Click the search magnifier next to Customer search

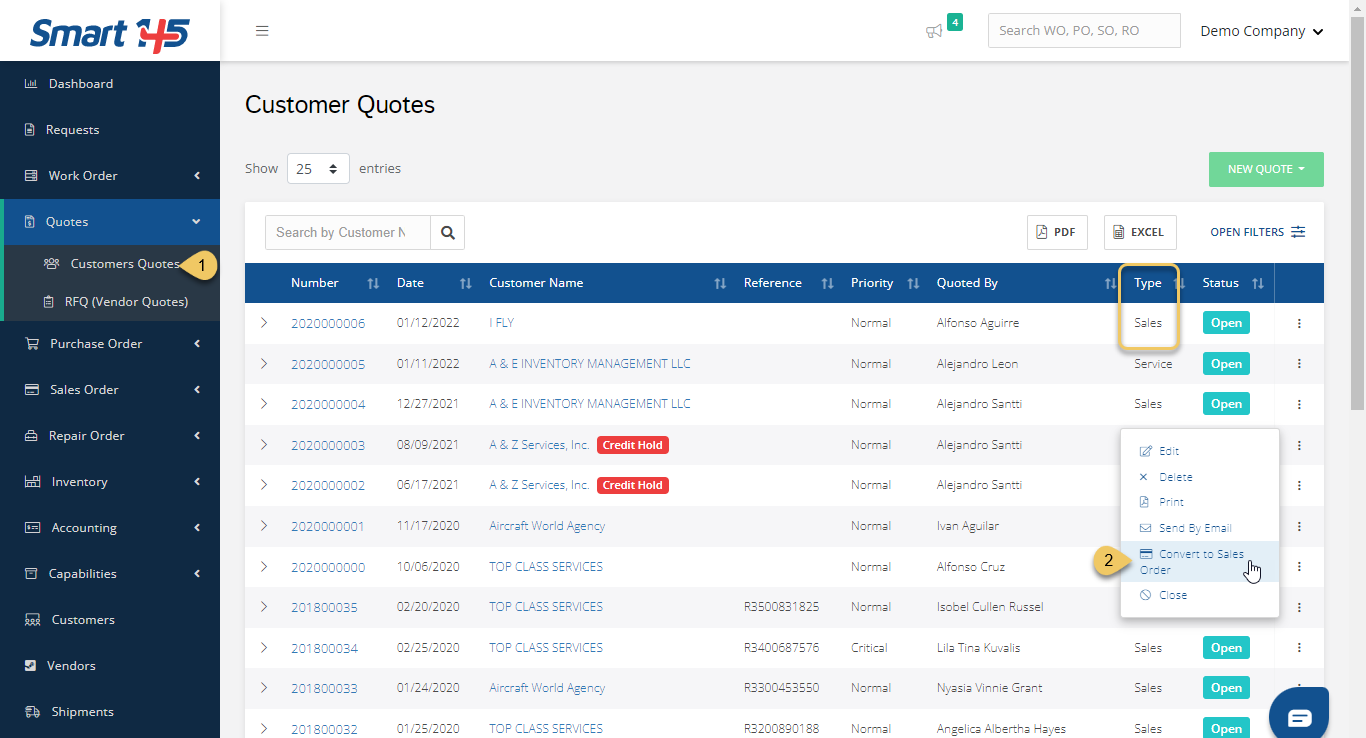click(447, 232)
